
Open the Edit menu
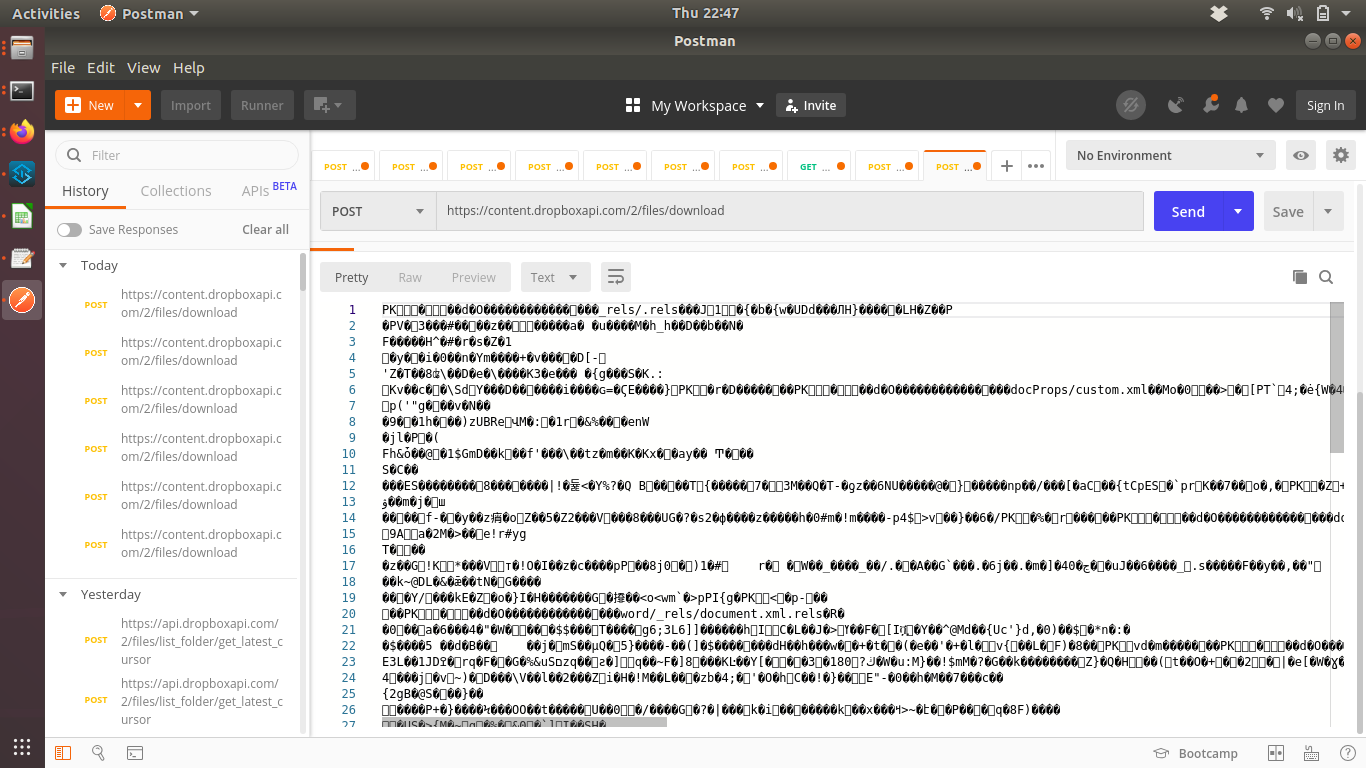tap(101, 67)
